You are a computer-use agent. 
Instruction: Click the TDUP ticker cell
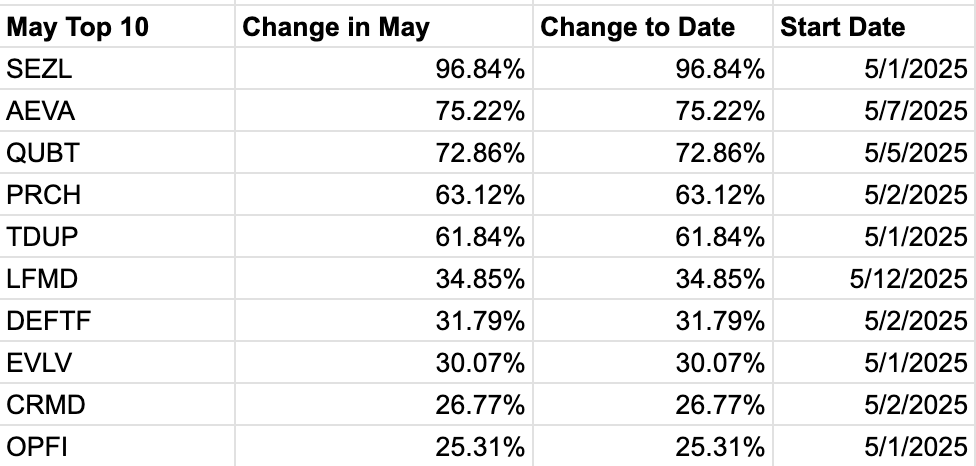tap(117, 236)
